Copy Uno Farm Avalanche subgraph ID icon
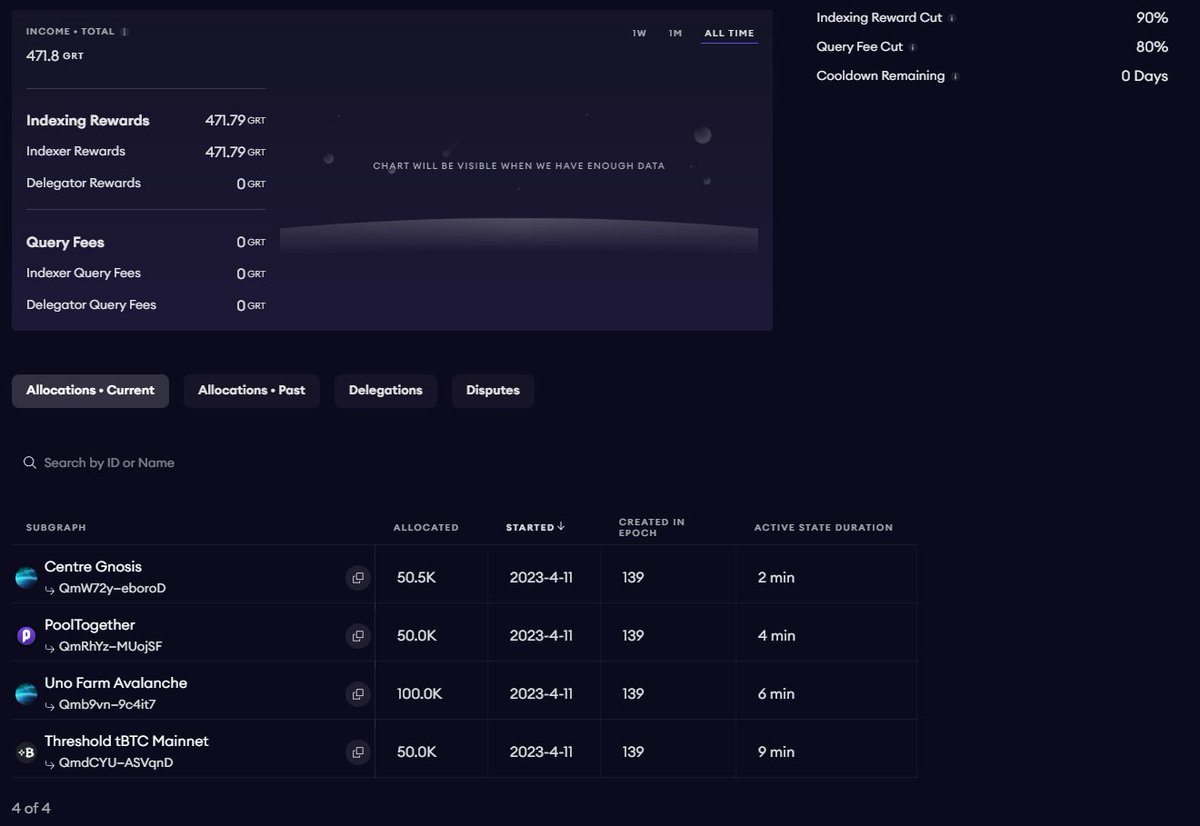This screenshot has height=826, width=1200. (x=358, y=693)
